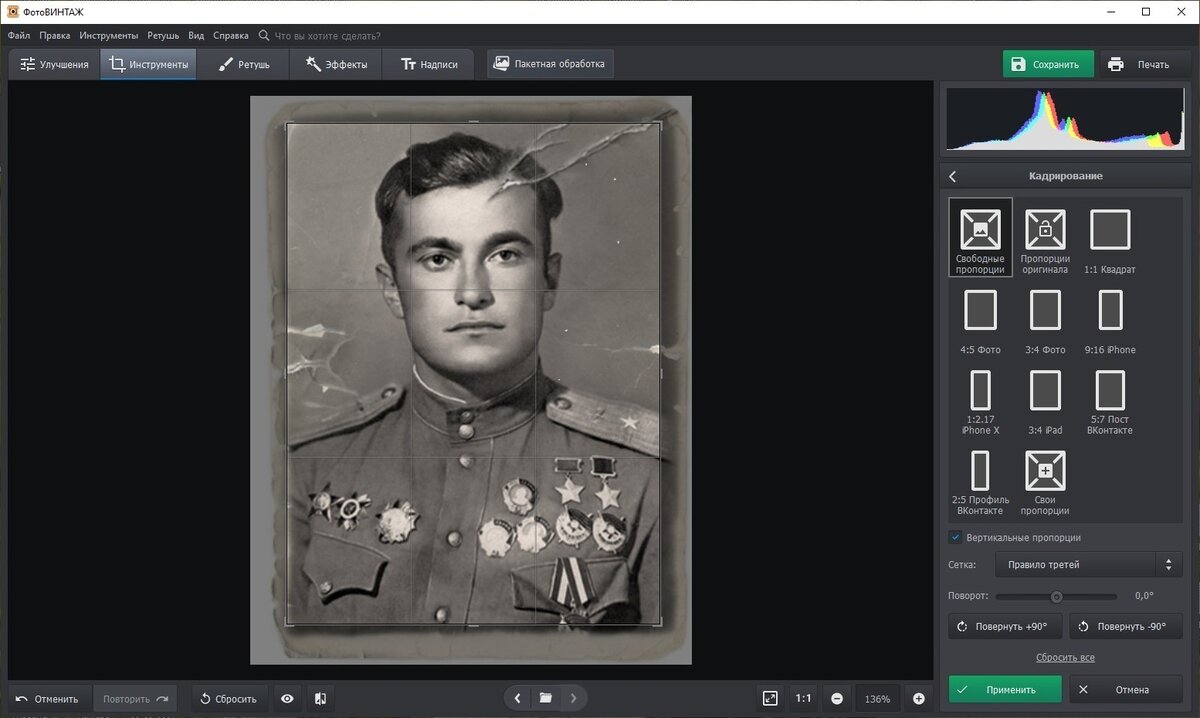Choose the 9:16 iPhone crop ratio
1200x718 pixels.
(x=1110, y=320)
